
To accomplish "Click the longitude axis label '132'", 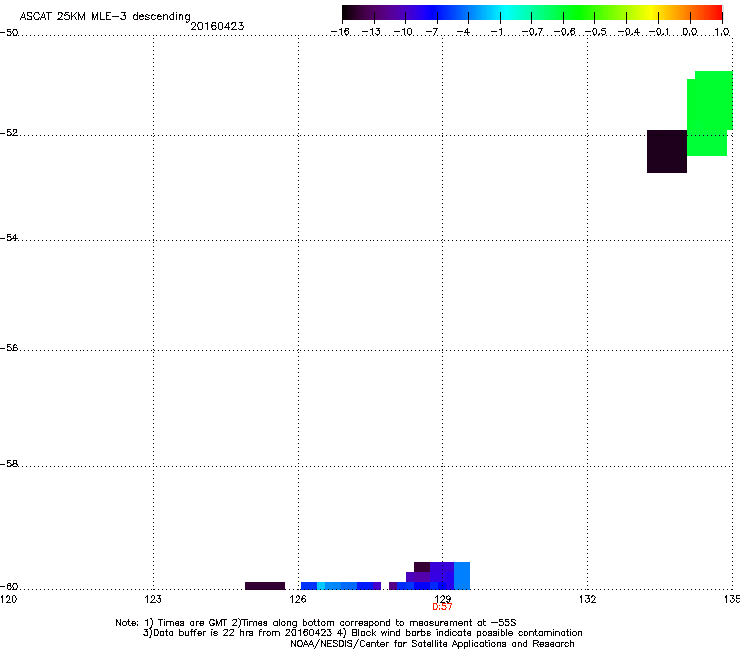I will pyautogui.click(x=587, y=599).
